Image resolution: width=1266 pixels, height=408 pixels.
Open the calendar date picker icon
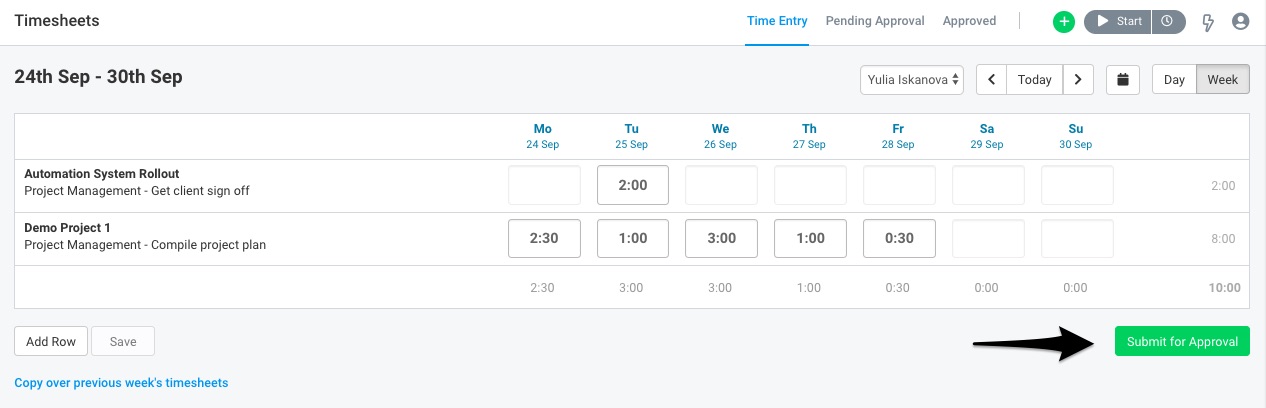1123,80
